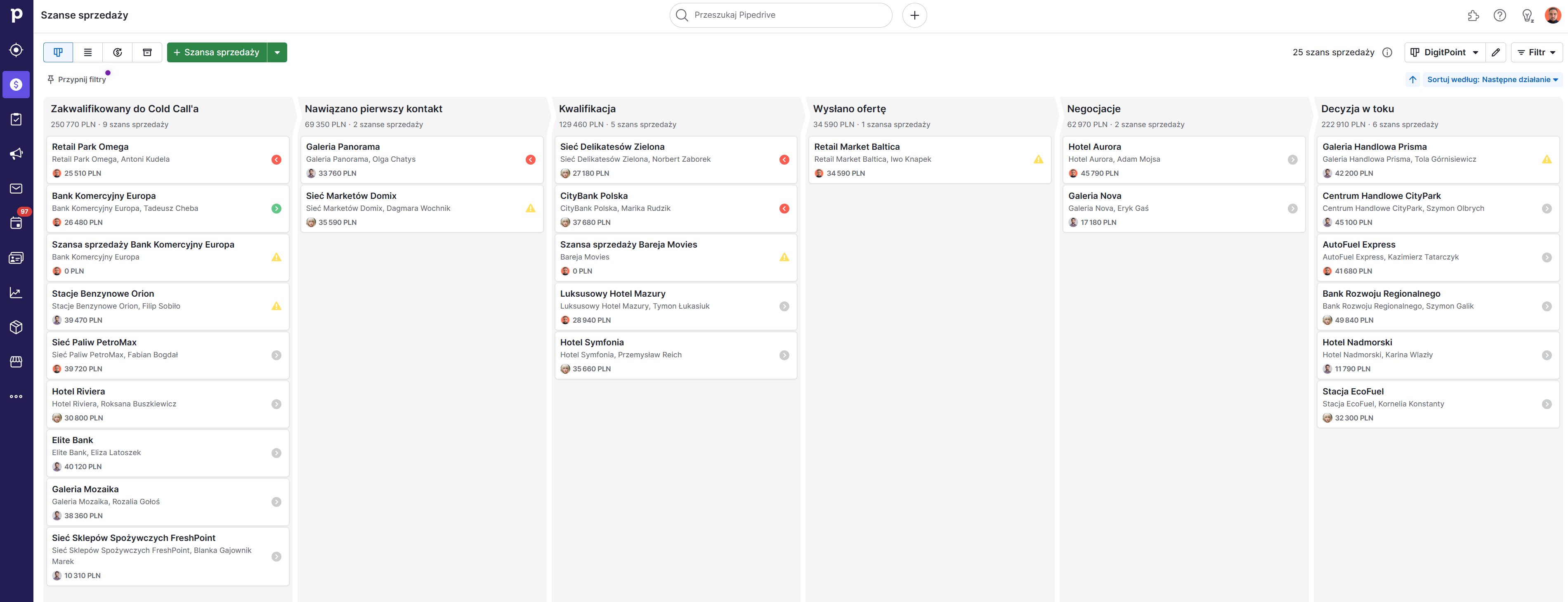Click the red overdue icon on Retail Park Omega
The width and height of the screenshot is (1568, 602).
(276, 160)
